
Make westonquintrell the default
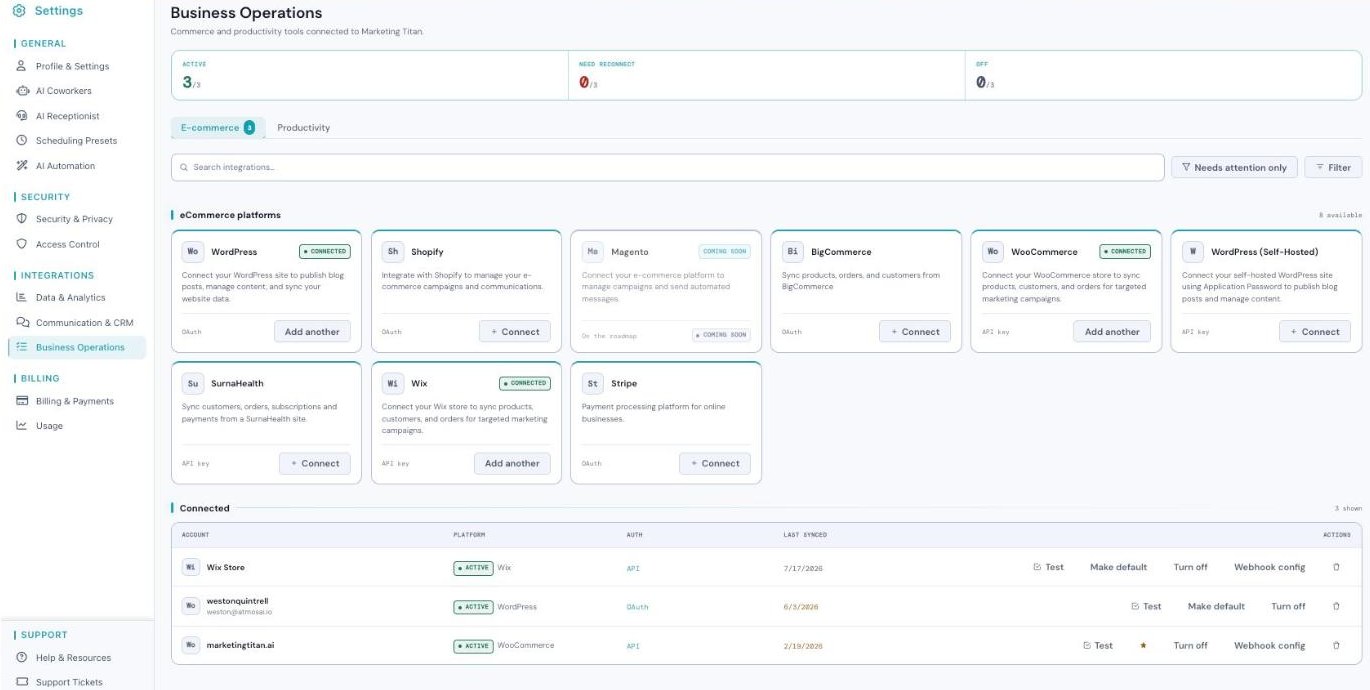(1216, 606)
